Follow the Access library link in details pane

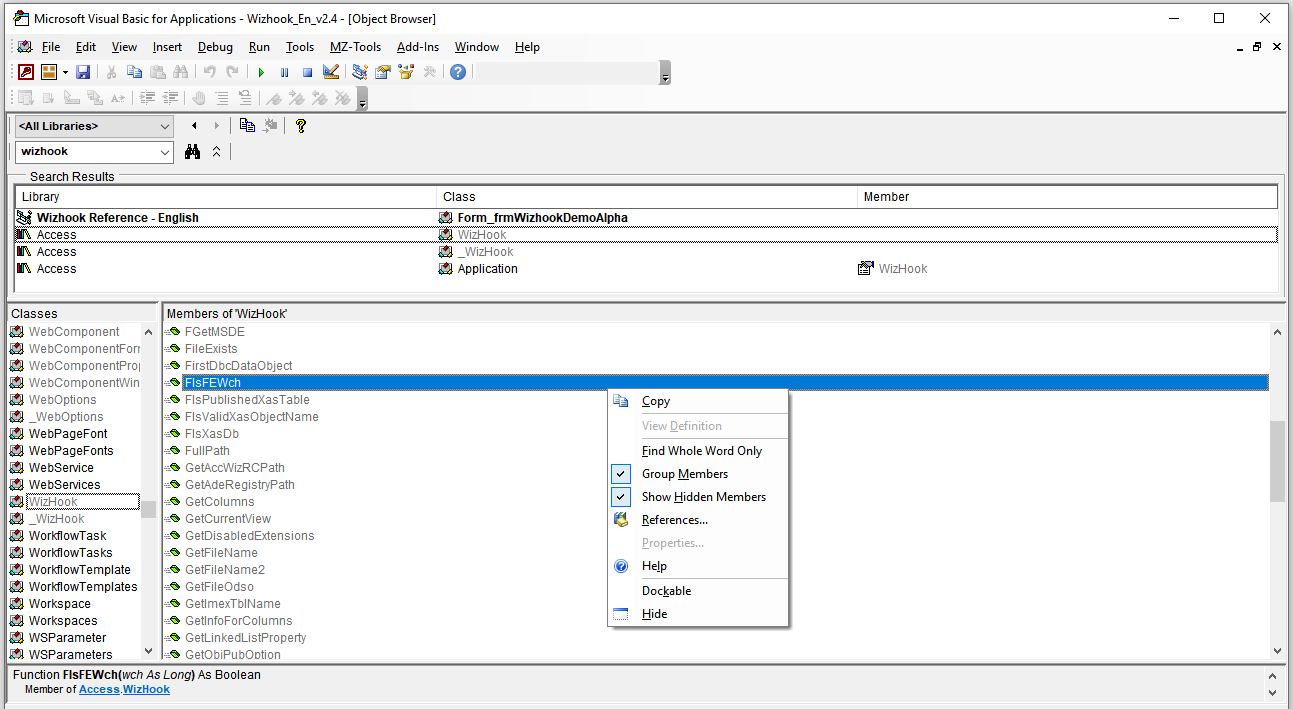tap(99, 689)
